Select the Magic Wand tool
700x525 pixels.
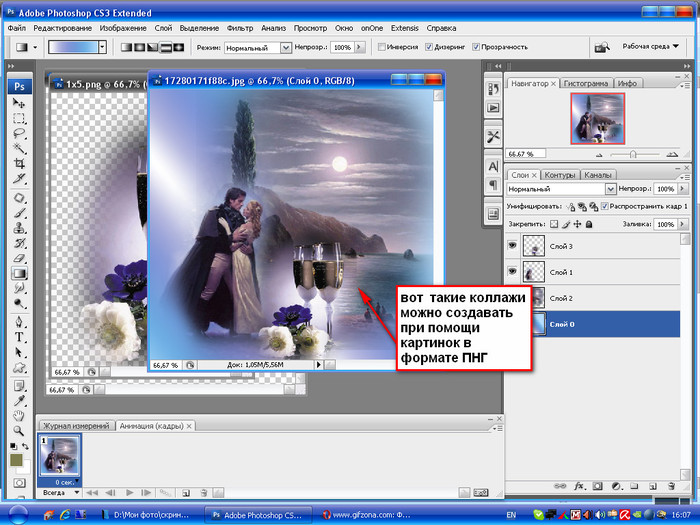coord(19,149)
